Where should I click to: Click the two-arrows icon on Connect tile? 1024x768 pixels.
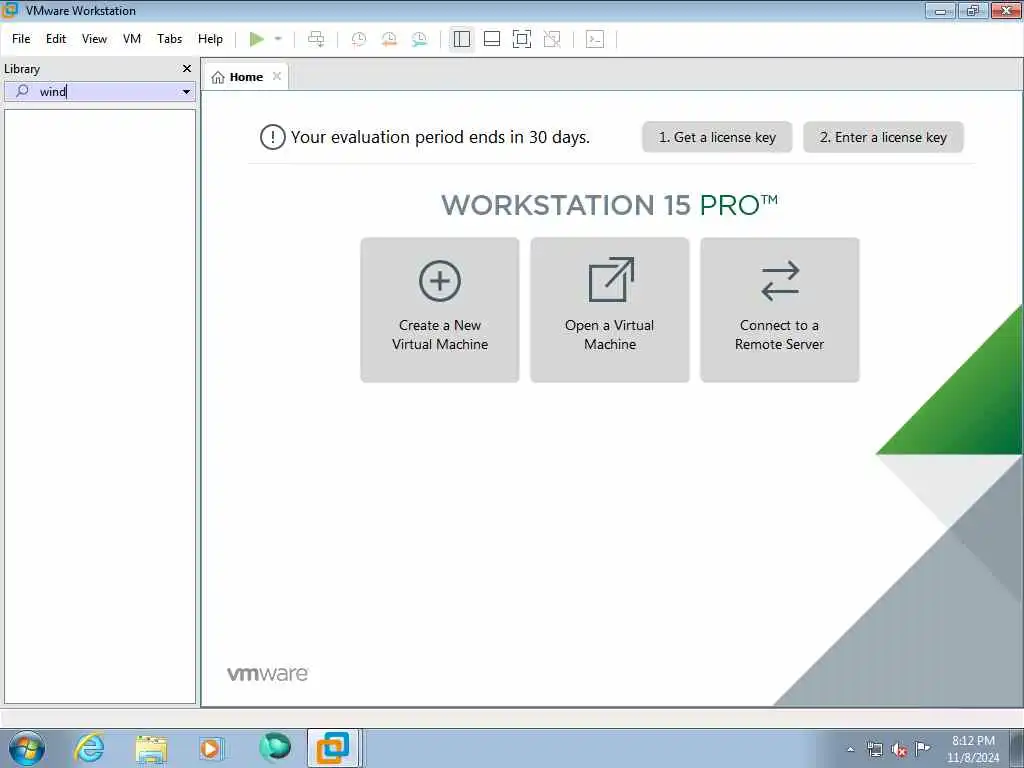(780, 281)
